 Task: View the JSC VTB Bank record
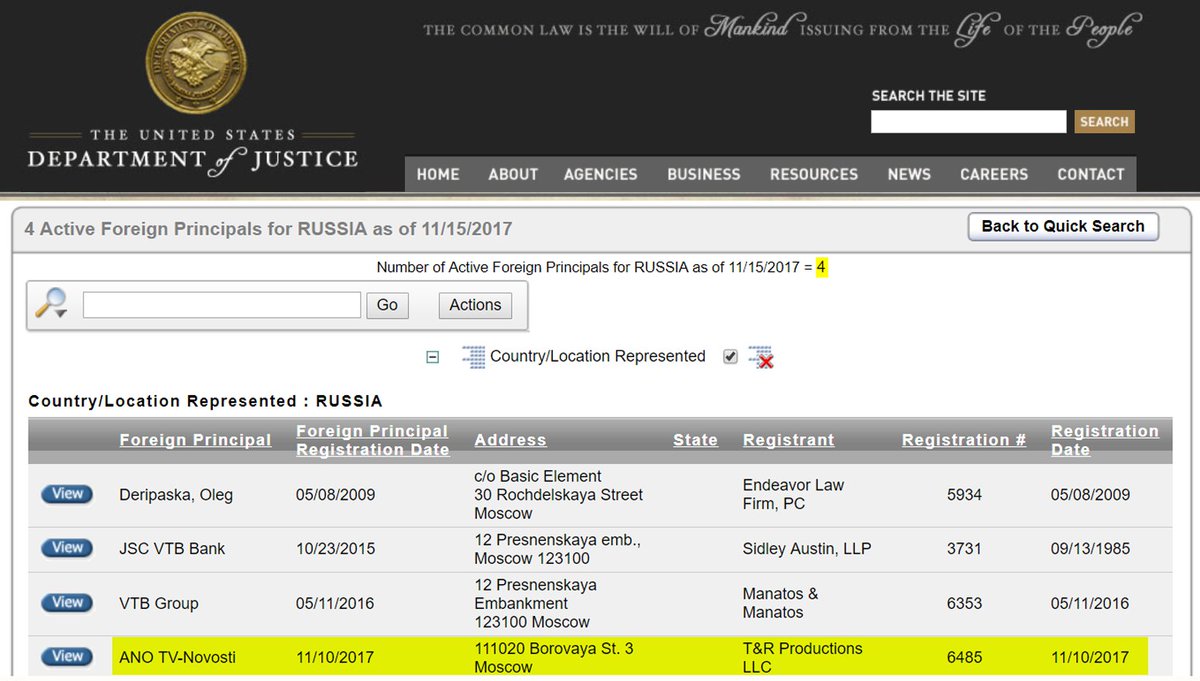tap(67, 548)
